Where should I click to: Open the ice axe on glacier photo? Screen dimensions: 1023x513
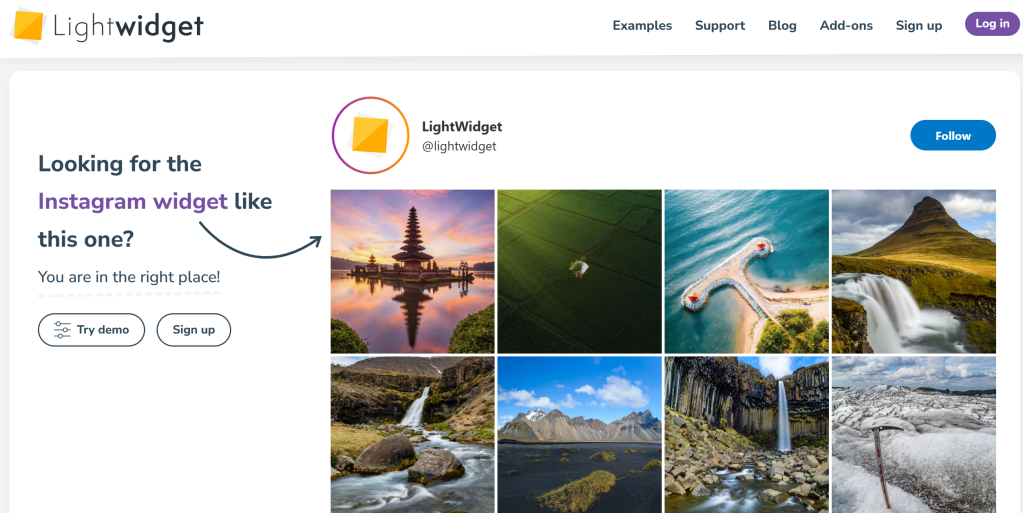click(x=913, y=435)
